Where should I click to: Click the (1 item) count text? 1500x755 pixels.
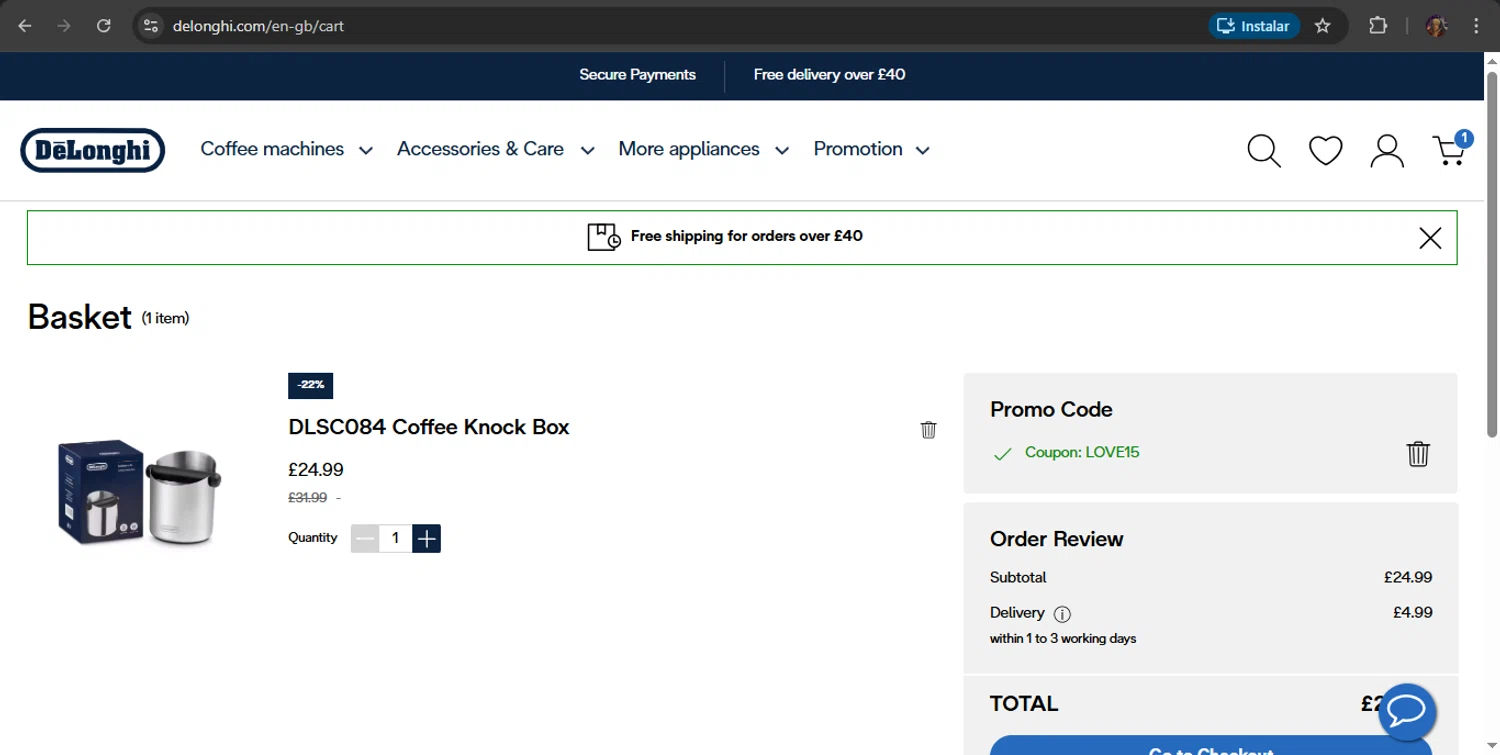tap(165, 319)
